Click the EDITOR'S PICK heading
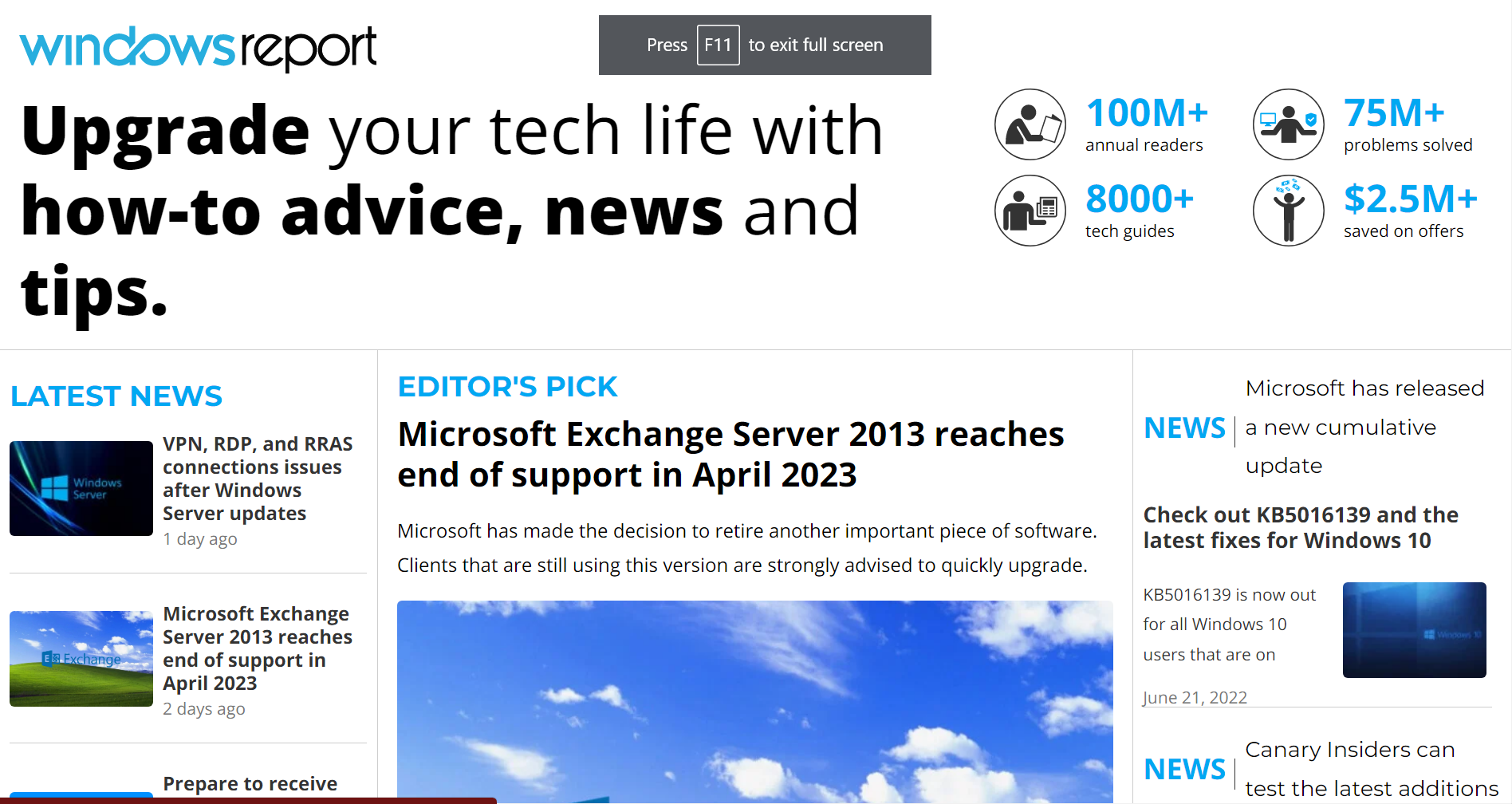 click(x=507, y=387)
